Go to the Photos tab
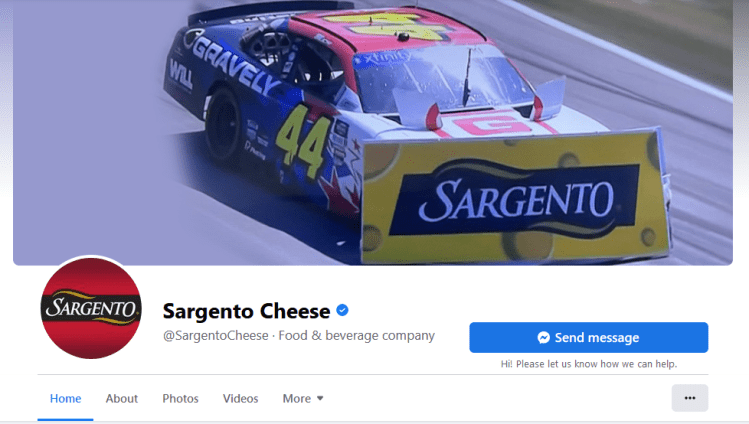749x424 pixels. pos(180,398)
